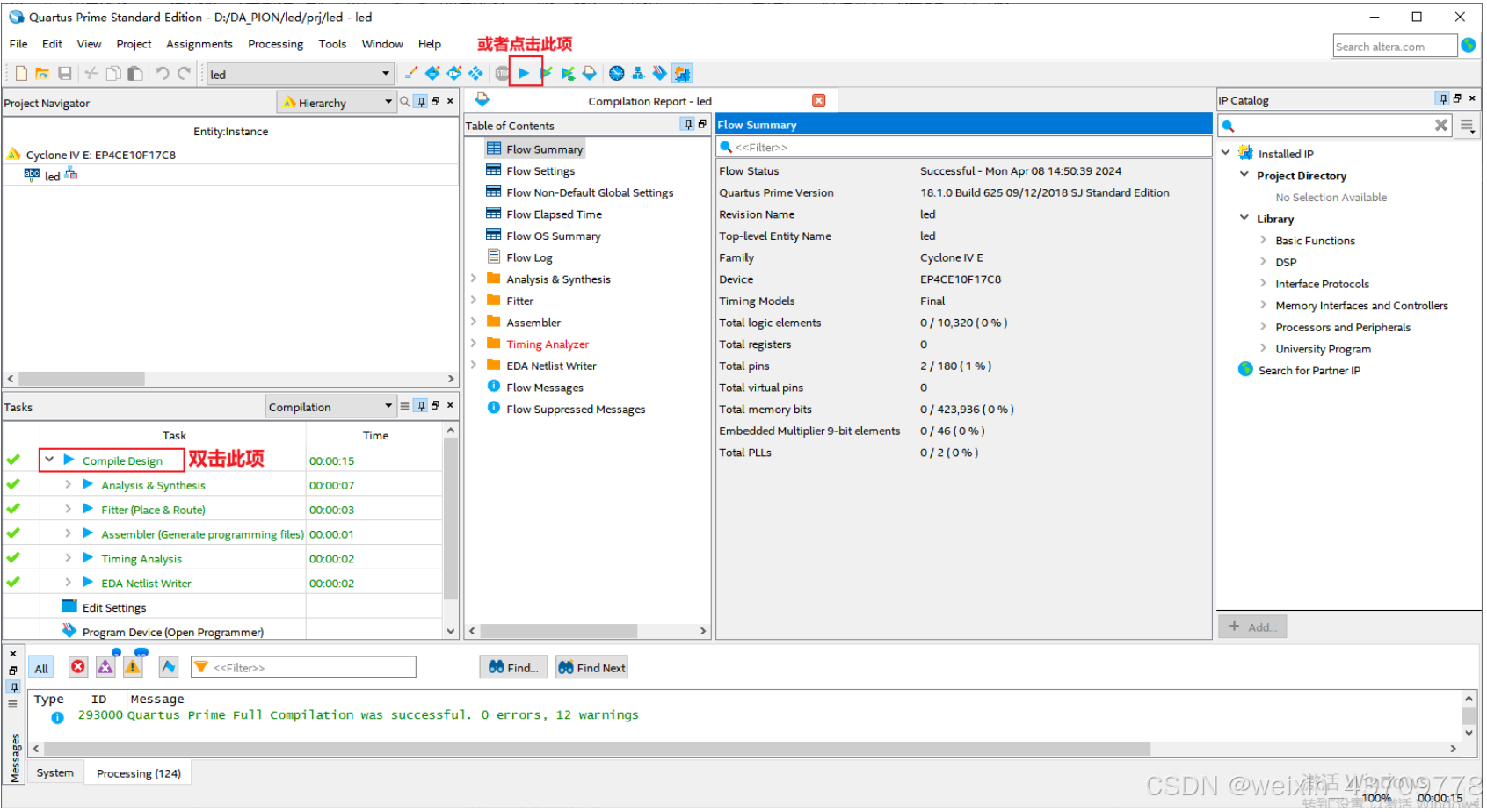This screenshot has width=1487, height=812.
Task: Select the Flow Log report entry
Action: coord(529,257)
